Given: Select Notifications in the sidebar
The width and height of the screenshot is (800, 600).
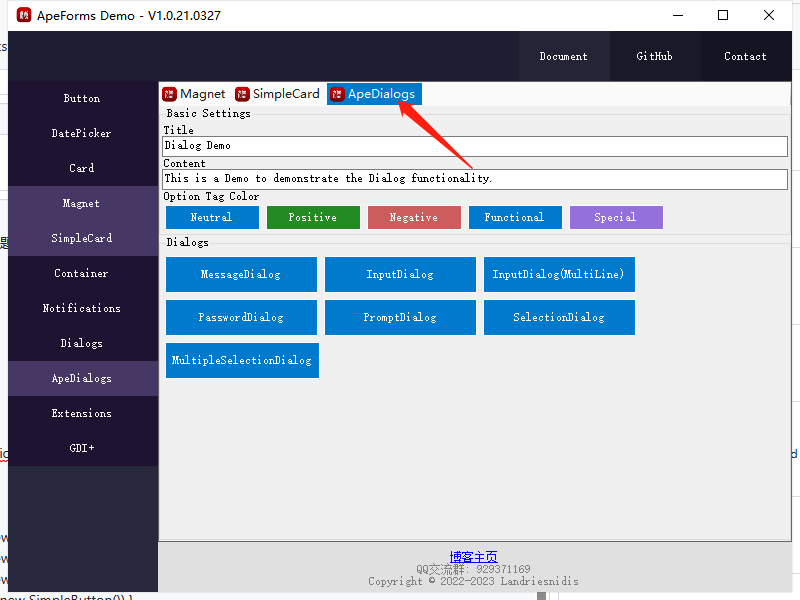Looking at the screenshot, I should tap(81, 308).
